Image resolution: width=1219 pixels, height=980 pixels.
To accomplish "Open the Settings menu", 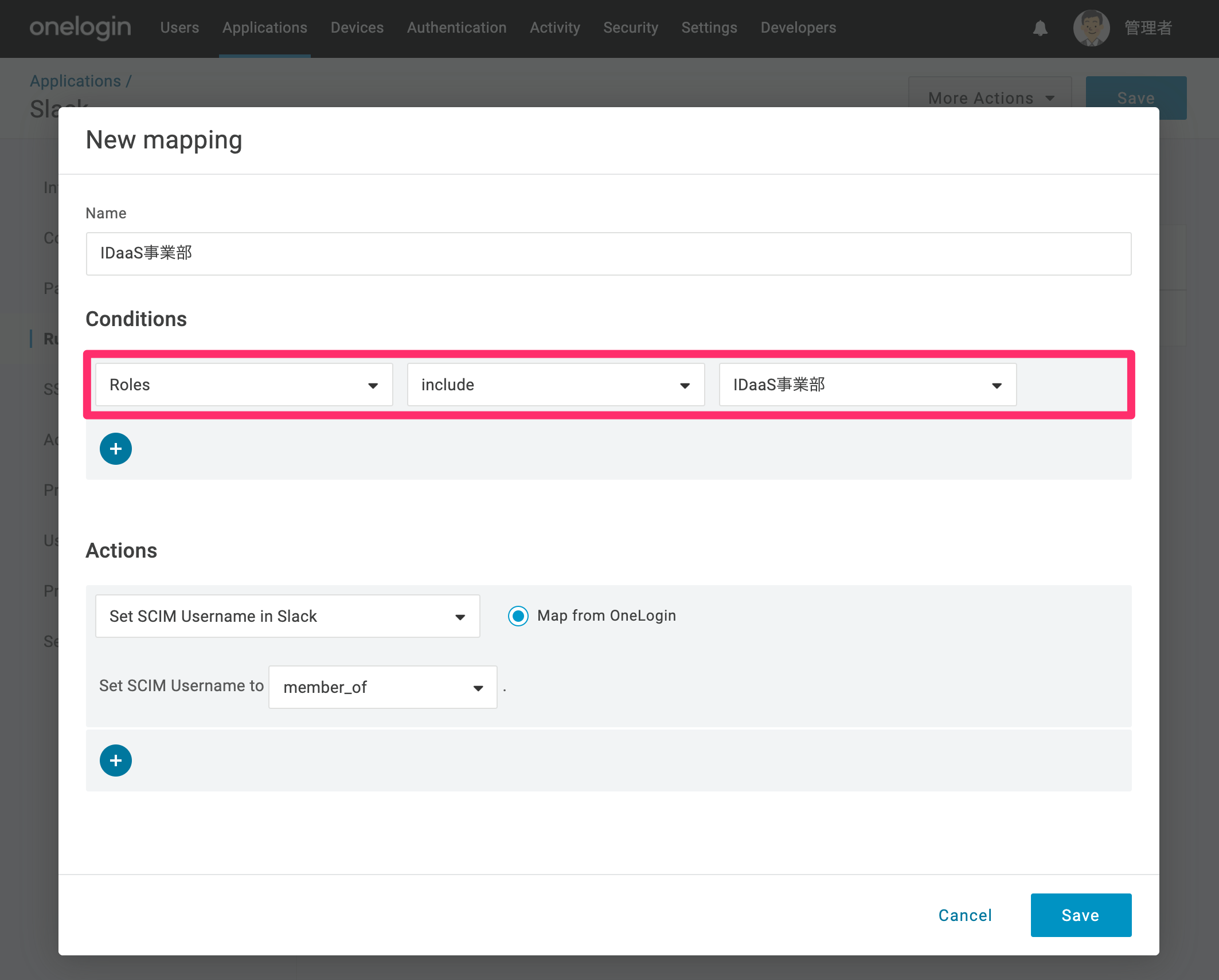I will click(709, 28).
